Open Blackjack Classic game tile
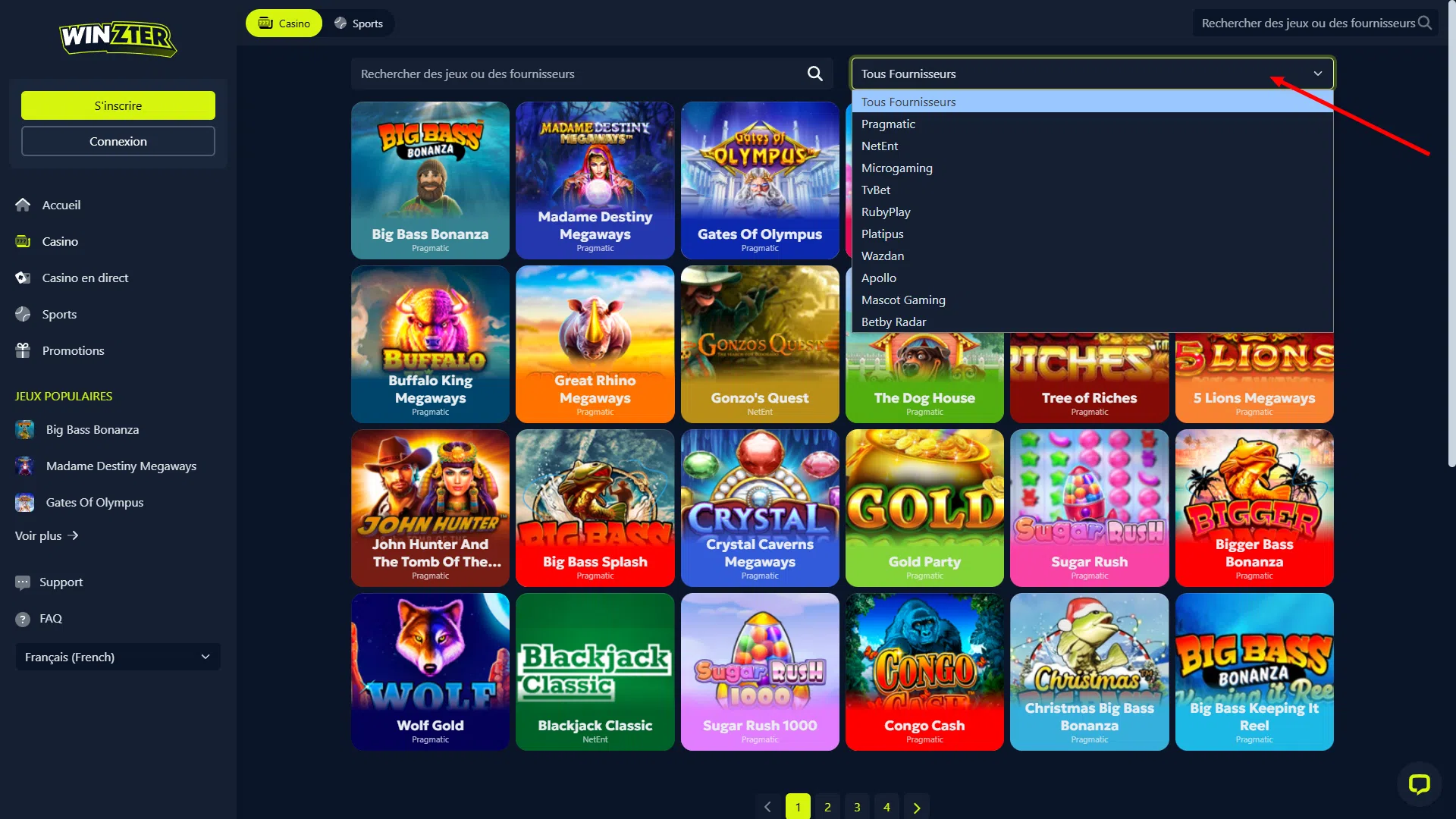Screen dimensions: 1456x819 (595, 672)
